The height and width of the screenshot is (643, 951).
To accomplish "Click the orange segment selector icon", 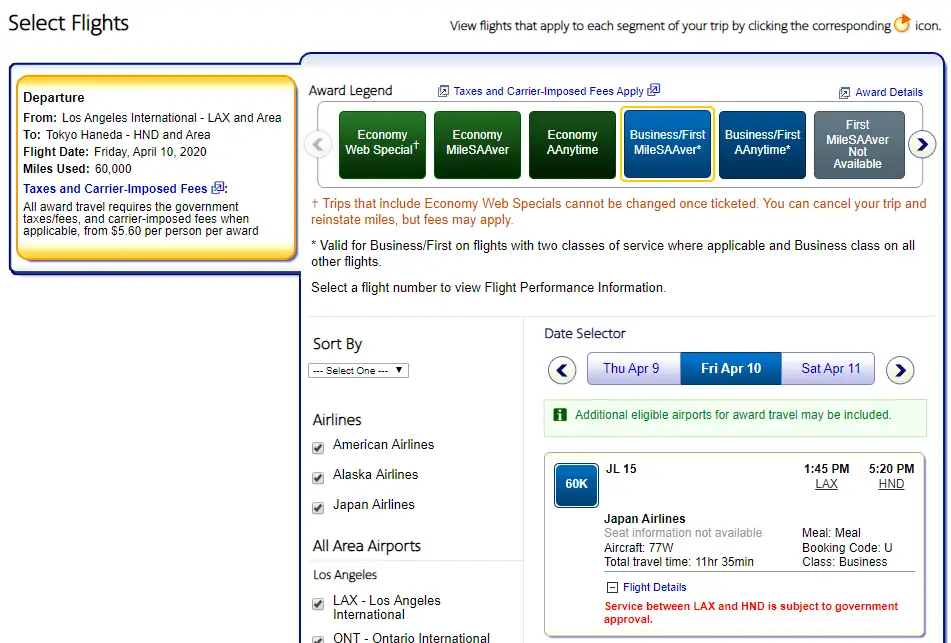I will 902,24.
